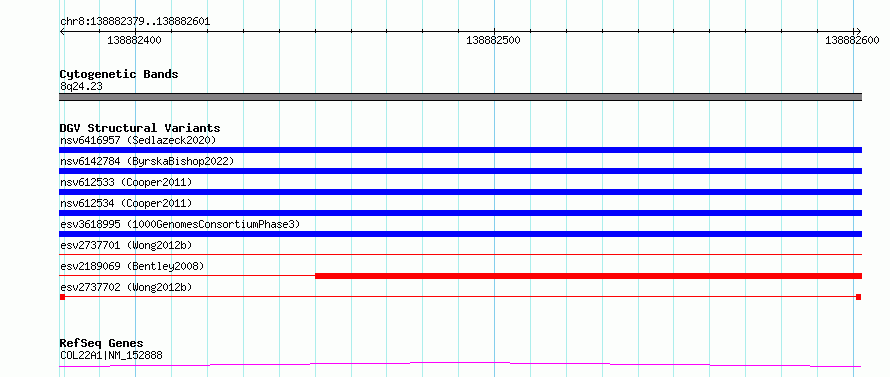
Task: Click the gray 8q24.23 cytogenetic band bar
Action: [461, 97]
